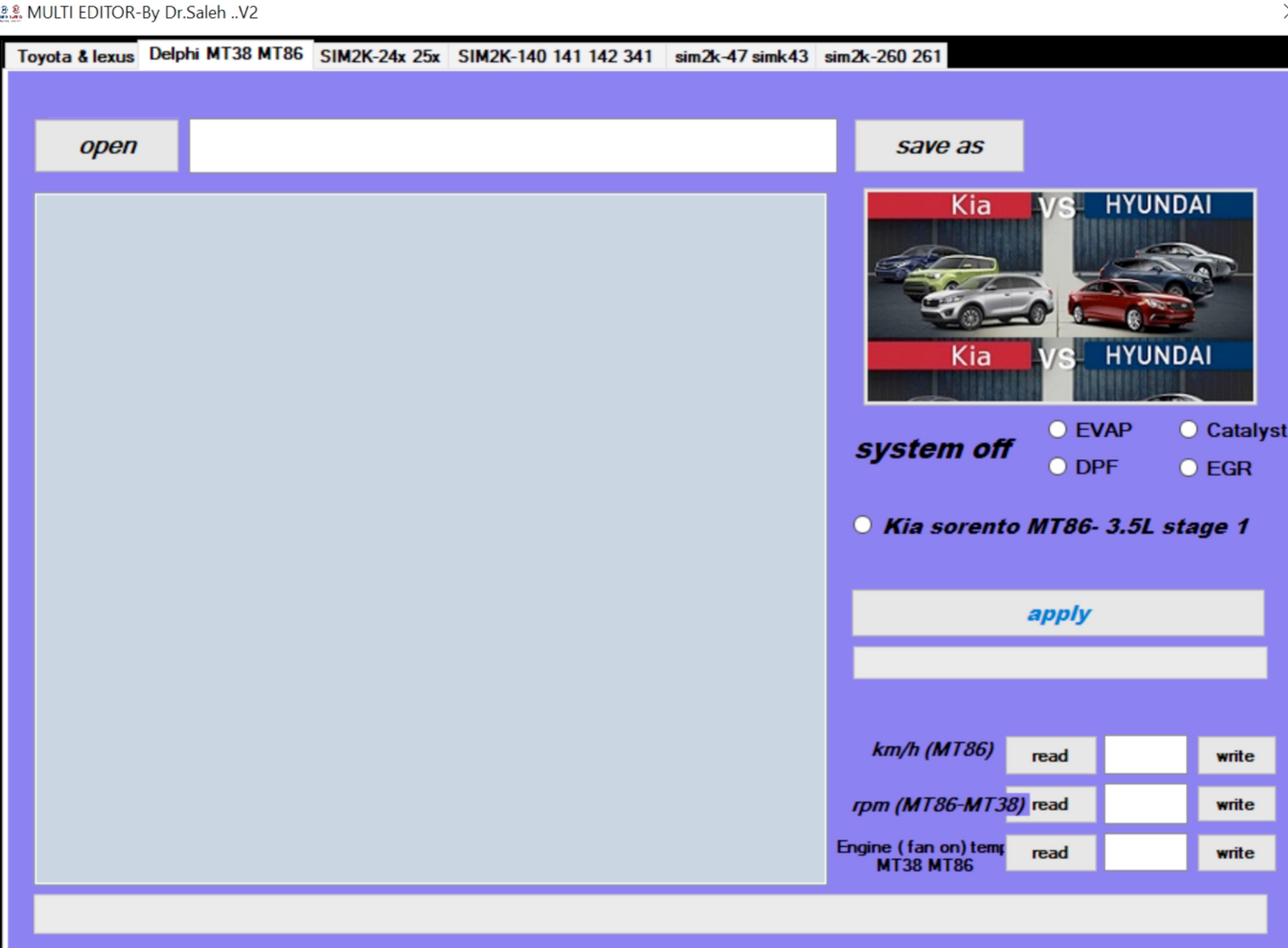
Task: Read the Engine fan on temperature
Action: tap(1049, 852)
